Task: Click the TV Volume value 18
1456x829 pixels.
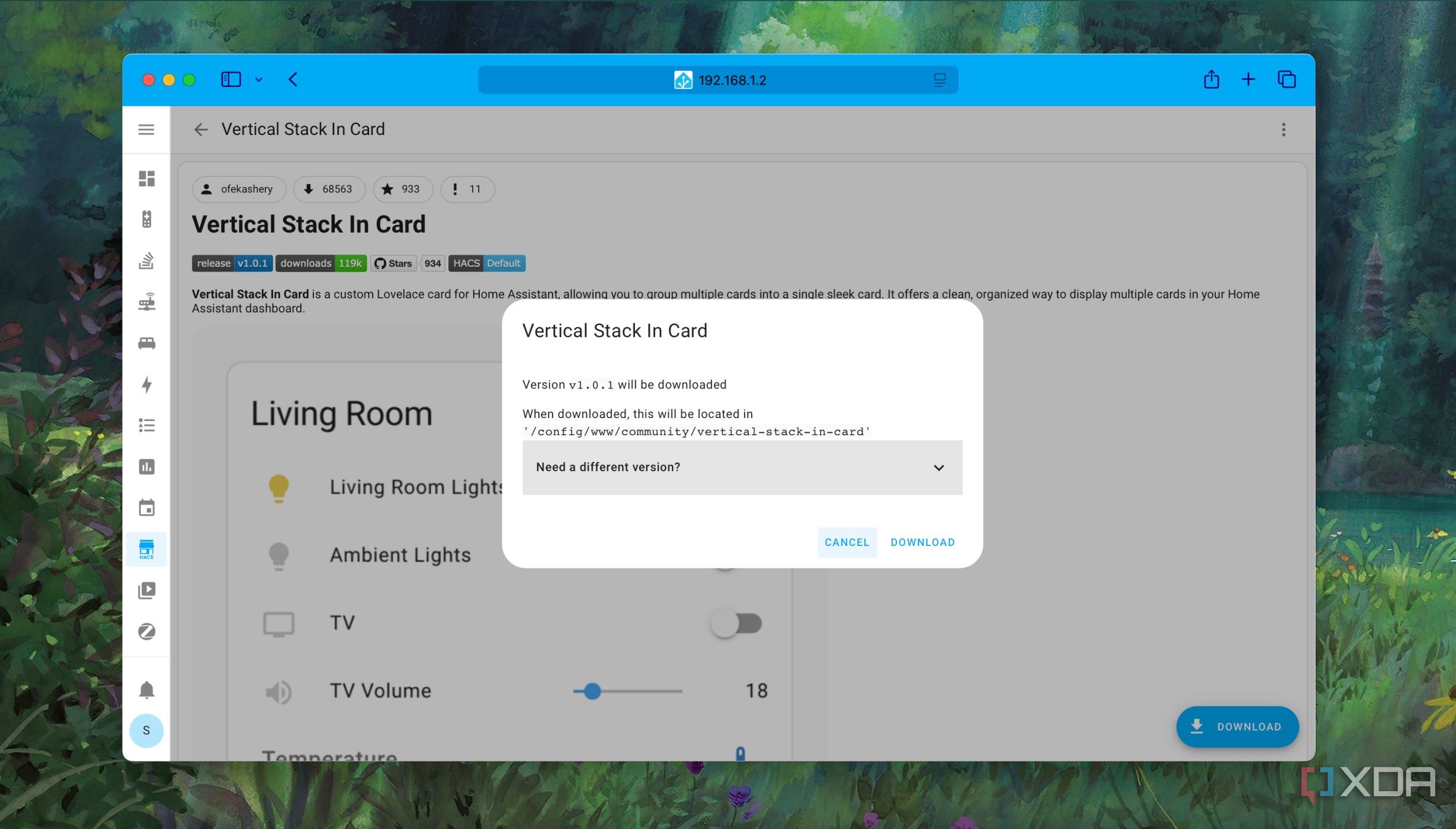Action: click(756, 691)
